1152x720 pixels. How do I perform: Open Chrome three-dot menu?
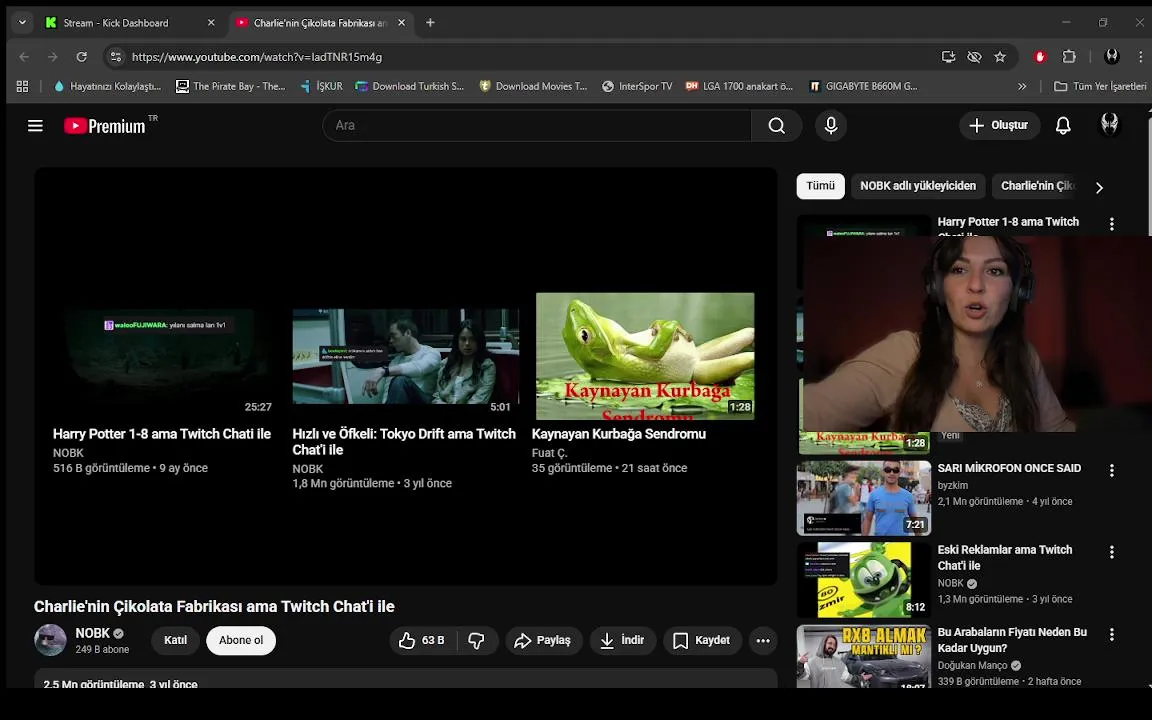[1140, 57]
